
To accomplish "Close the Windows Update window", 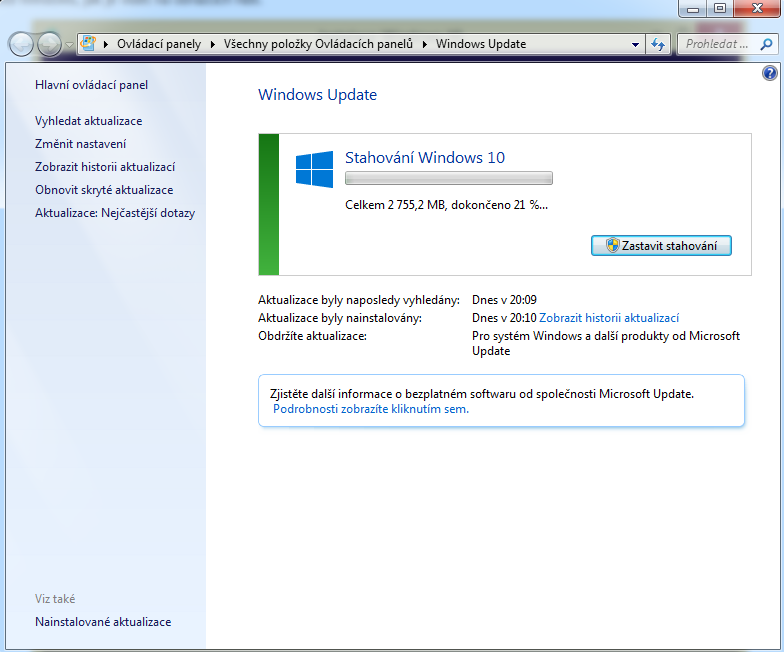I will pyautogui.click(x=757, y=8).
